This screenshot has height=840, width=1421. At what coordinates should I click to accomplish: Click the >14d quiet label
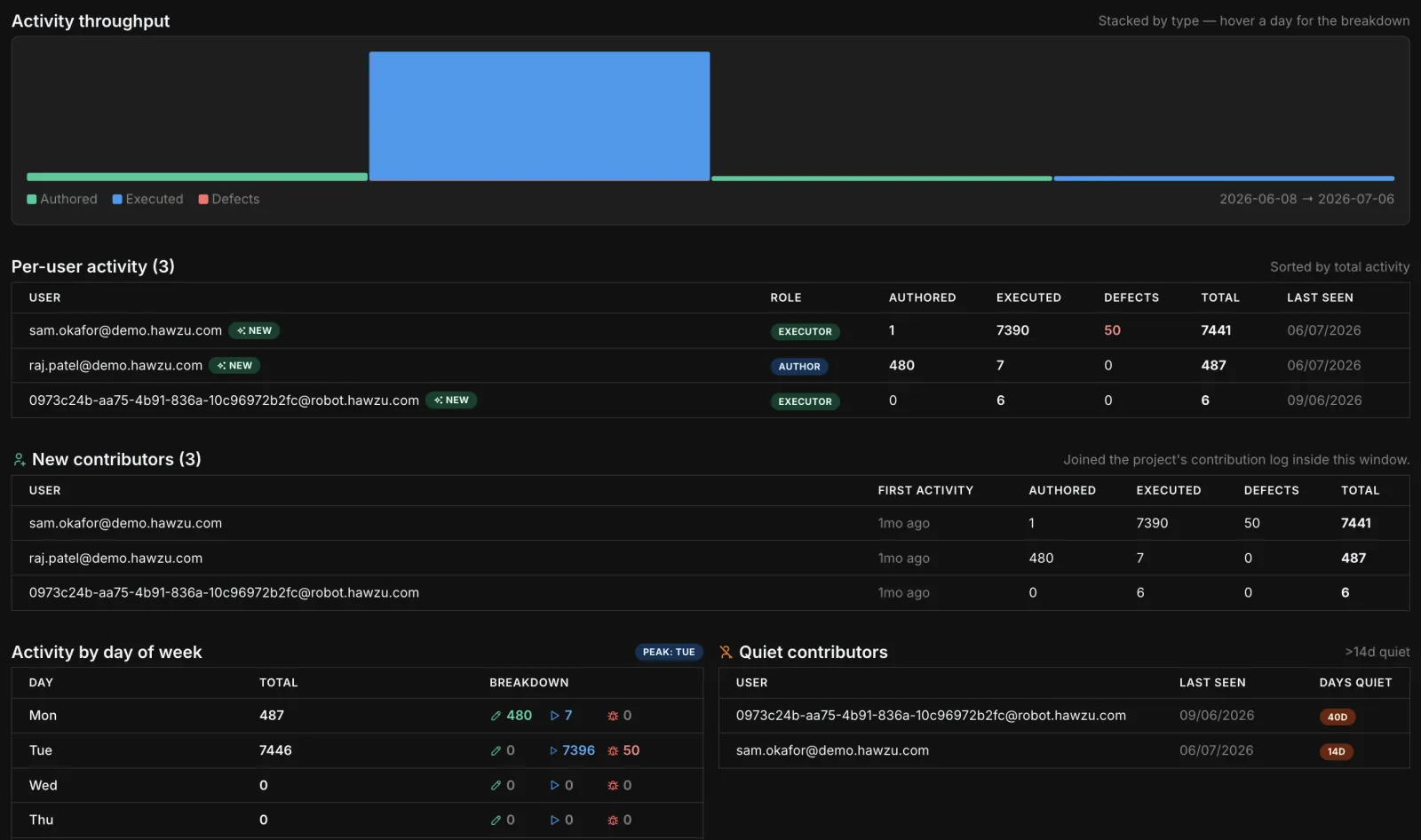[x=1377, y=653]
